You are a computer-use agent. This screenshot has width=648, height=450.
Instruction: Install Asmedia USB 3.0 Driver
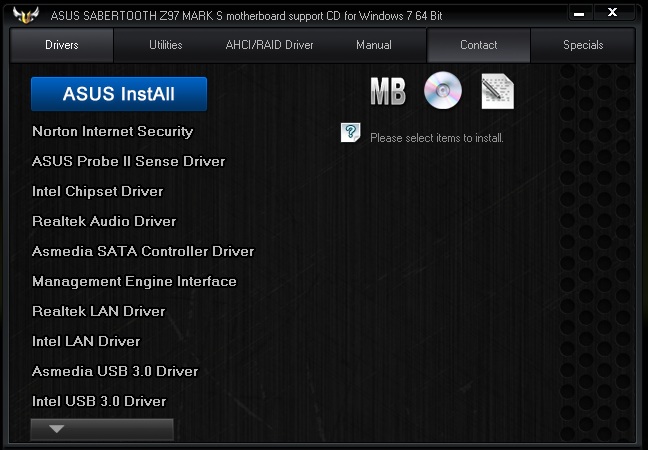(115, 371)
